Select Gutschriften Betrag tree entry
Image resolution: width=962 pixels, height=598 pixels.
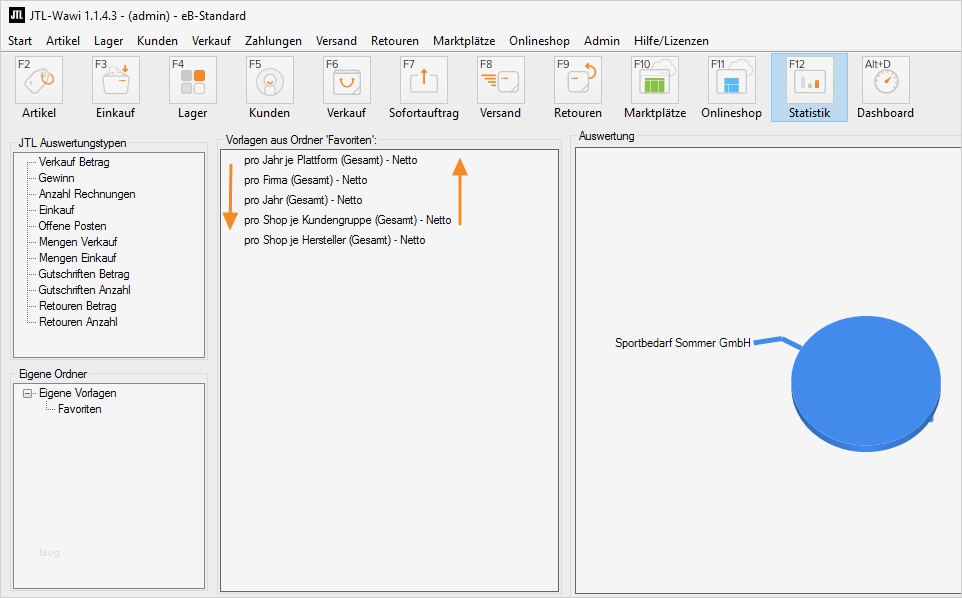point(84,274)
